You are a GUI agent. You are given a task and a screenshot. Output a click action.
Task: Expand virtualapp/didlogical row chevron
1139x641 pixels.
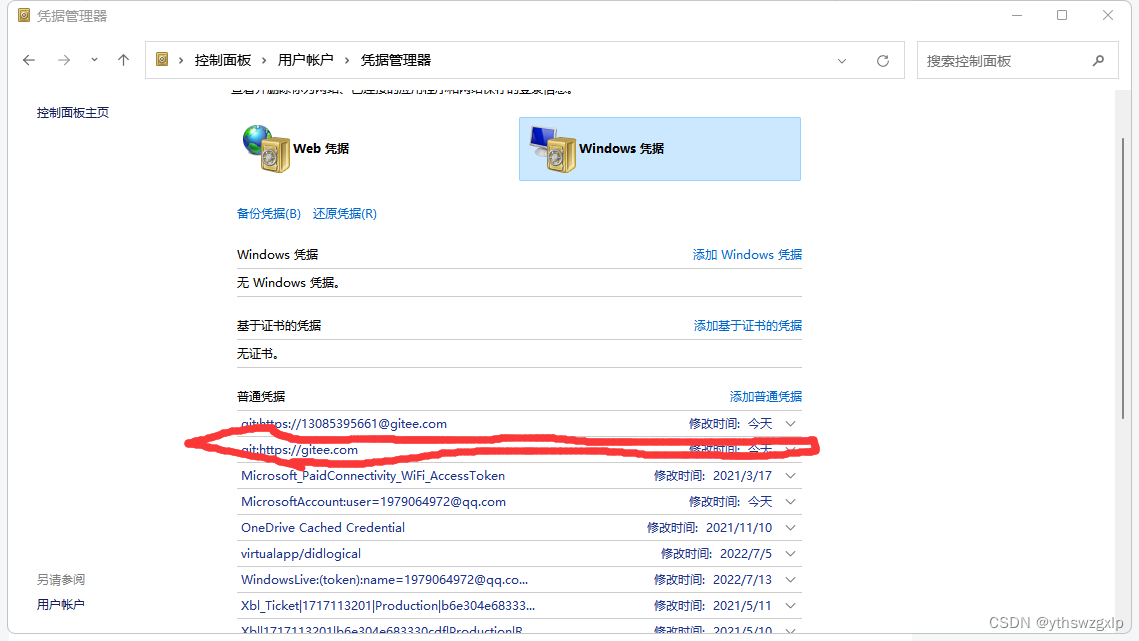click(x=790, y=554)
